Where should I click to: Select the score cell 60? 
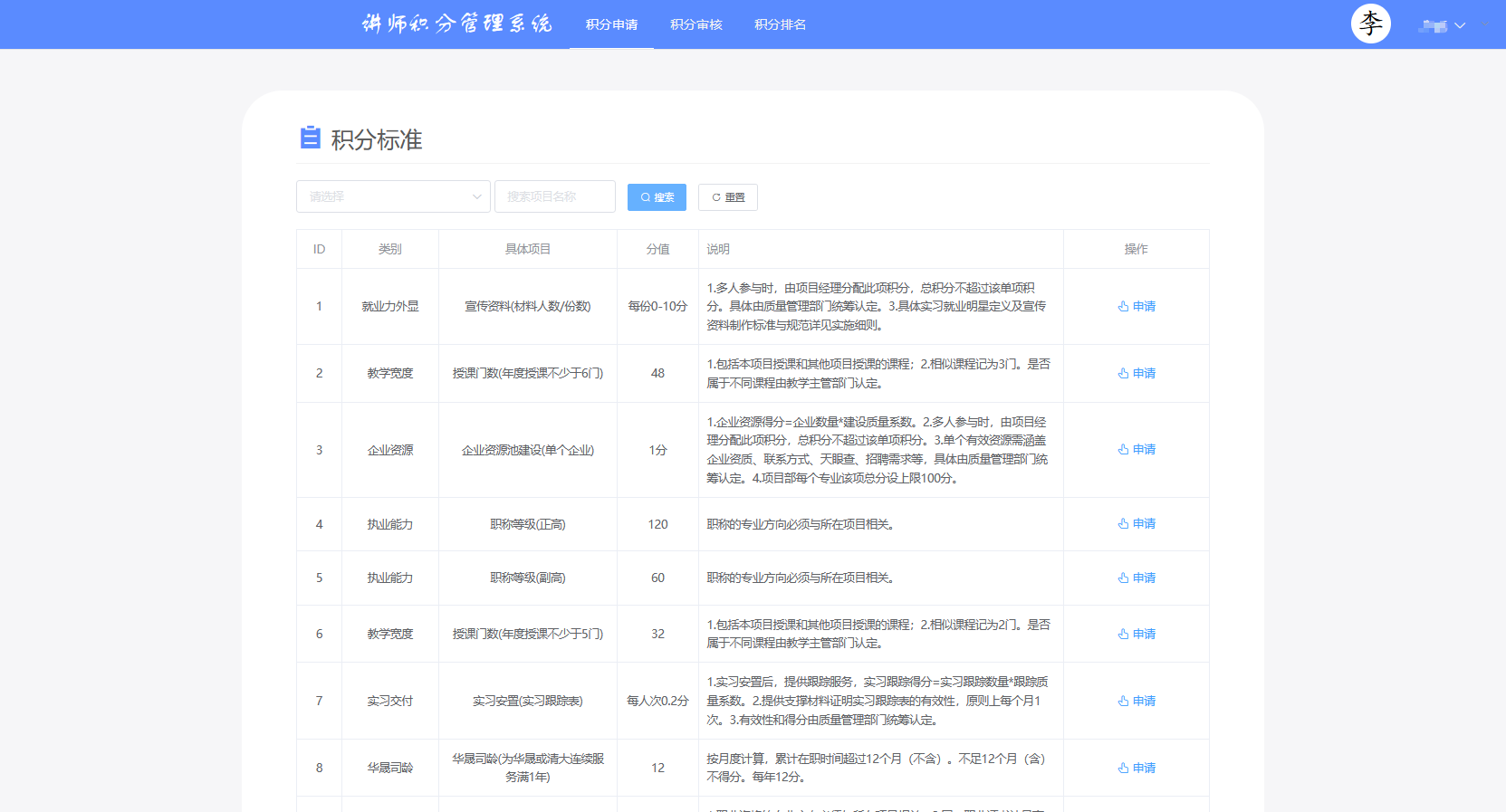coord(658,578)
